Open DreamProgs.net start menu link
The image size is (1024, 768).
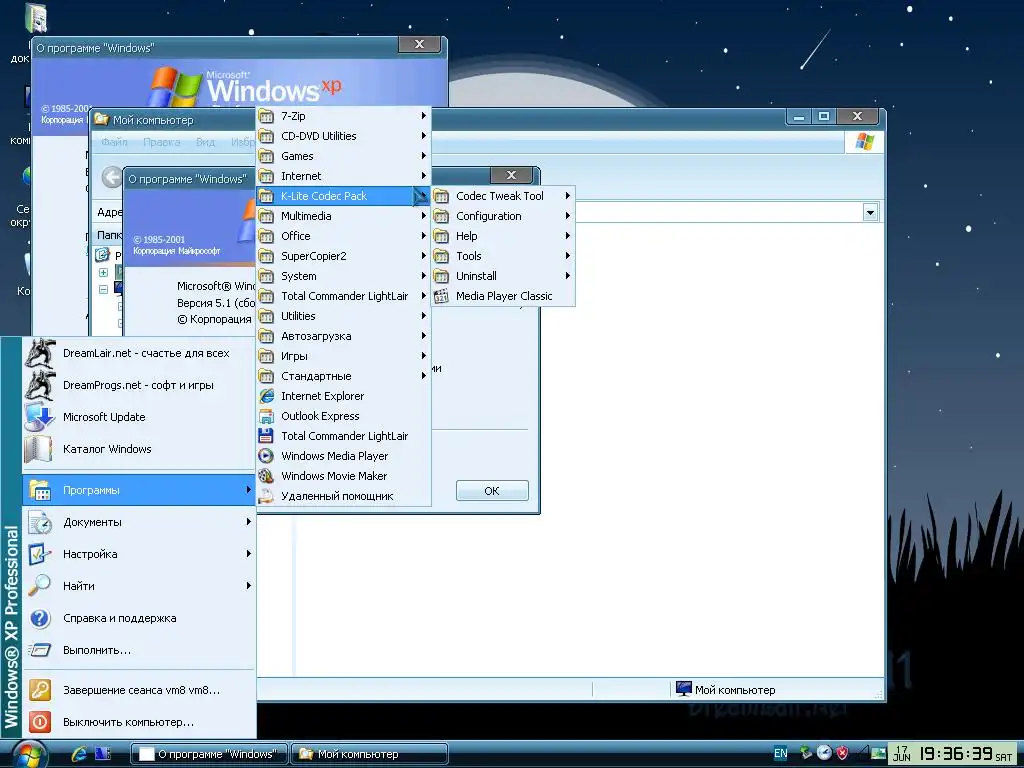coord(138,385)
